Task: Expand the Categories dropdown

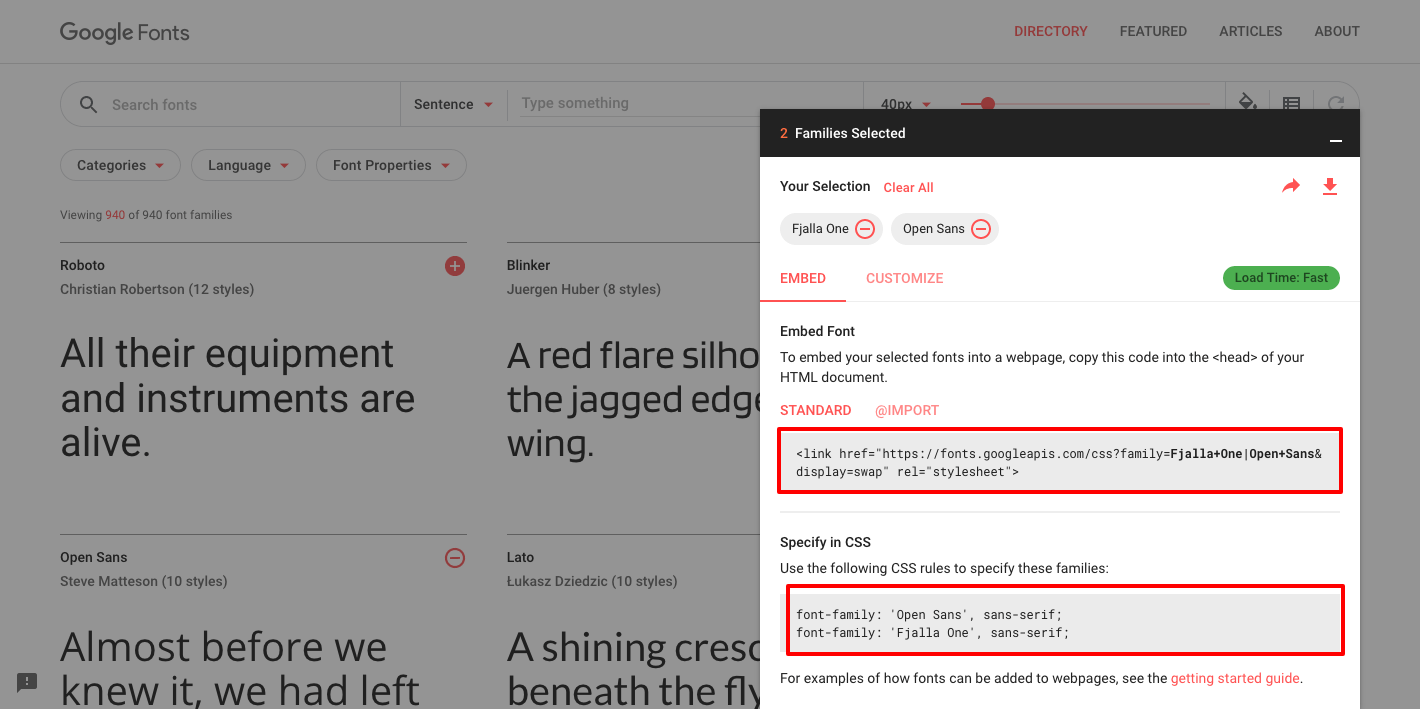Action: [120, 166]
